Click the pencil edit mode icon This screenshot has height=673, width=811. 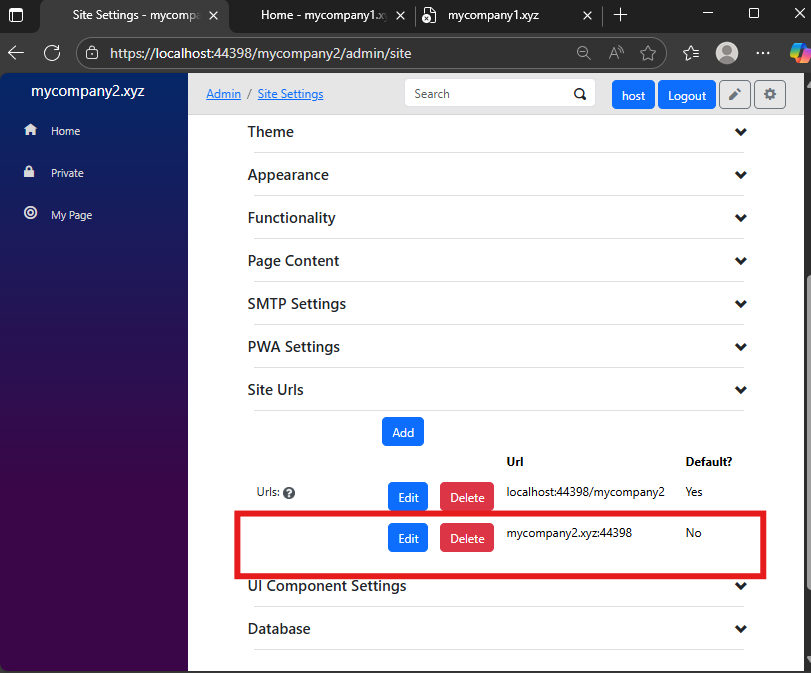coord(735,95)
